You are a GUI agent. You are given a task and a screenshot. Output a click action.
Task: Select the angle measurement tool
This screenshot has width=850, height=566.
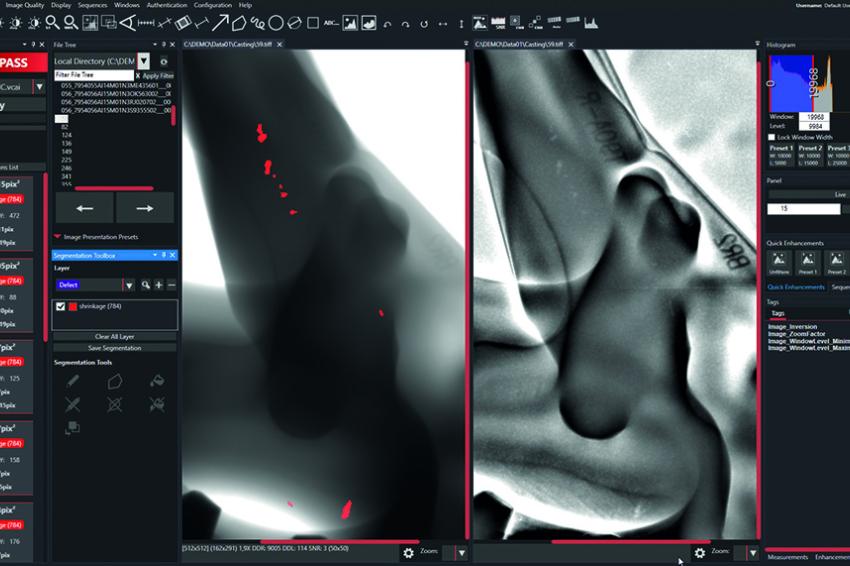(x=127, y=23)
